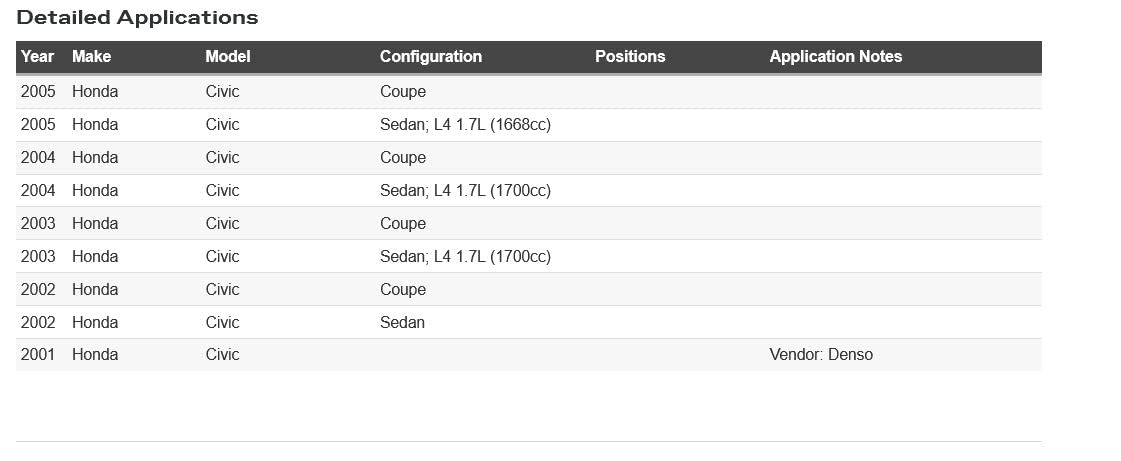
Task: Select the 2002 Coupe configuration cell
Action: click(x=402, y=290)
